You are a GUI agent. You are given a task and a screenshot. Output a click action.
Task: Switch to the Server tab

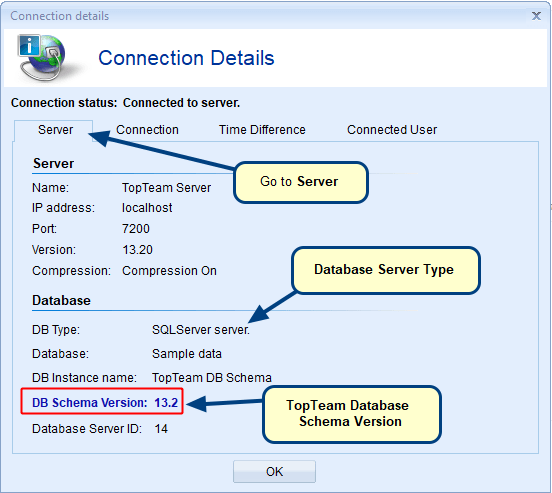click(55, 130)
